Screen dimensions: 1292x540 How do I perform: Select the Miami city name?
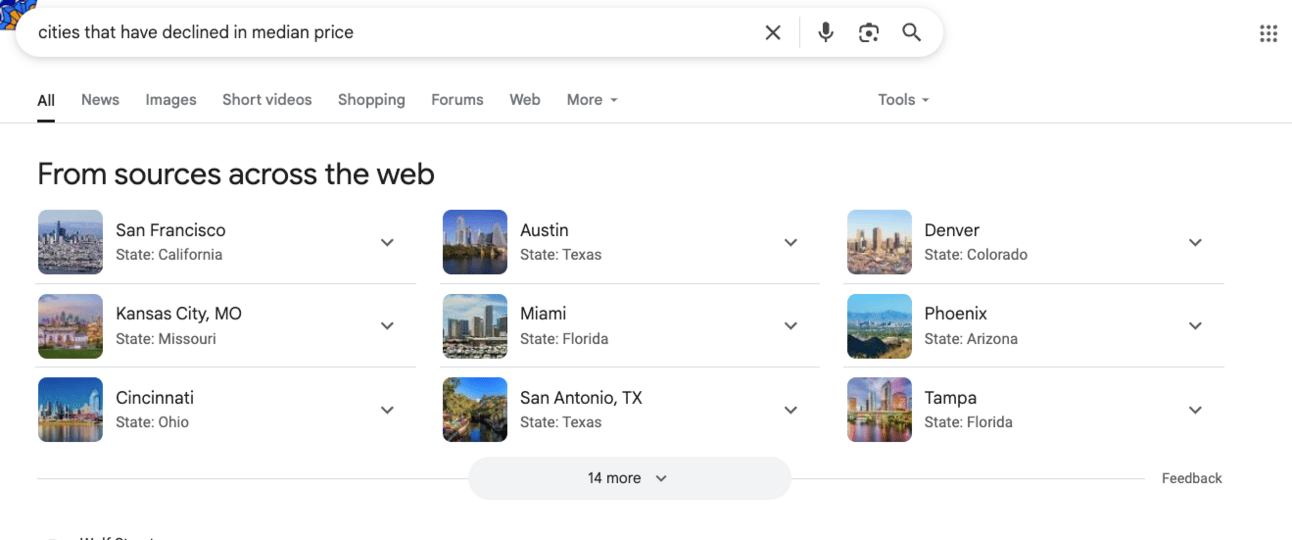pos(543,314)
